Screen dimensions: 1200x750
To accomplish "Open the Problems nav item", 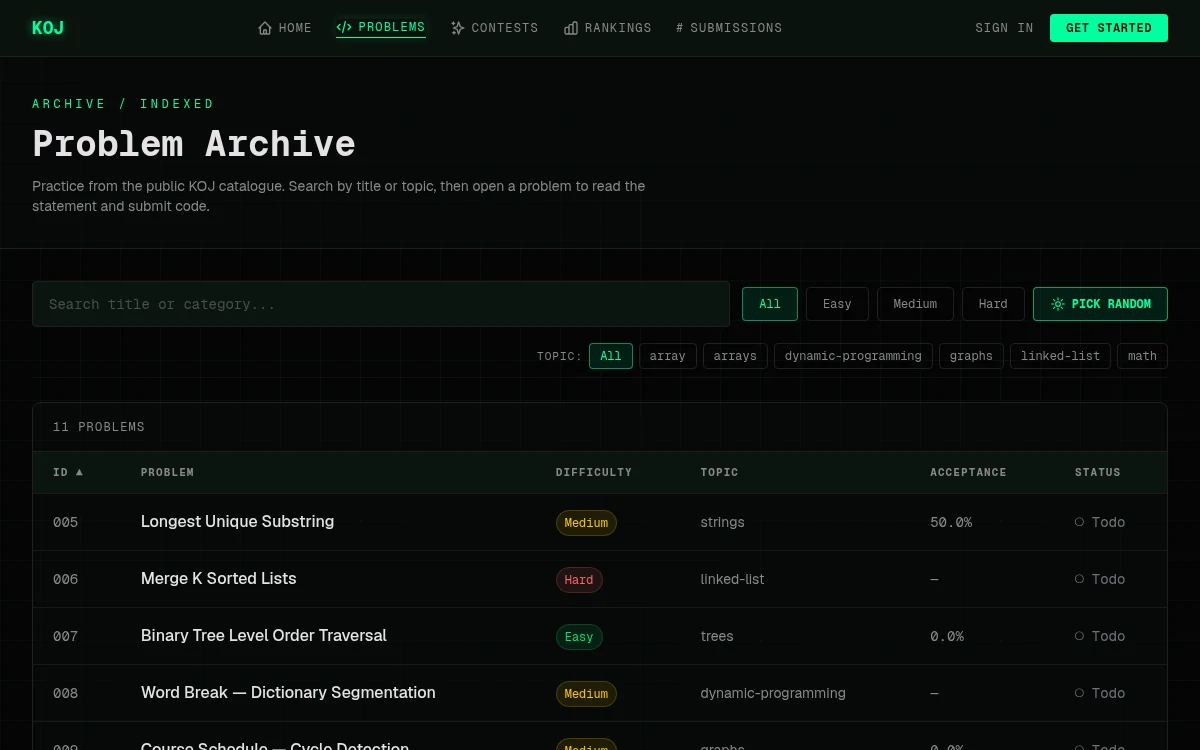I will (381, 27).
